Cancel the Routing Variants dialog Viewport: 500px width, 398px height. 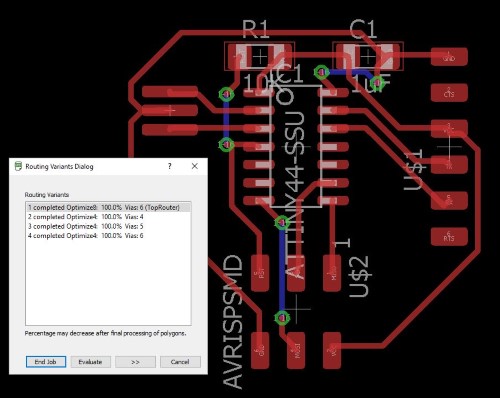point(180,362)
